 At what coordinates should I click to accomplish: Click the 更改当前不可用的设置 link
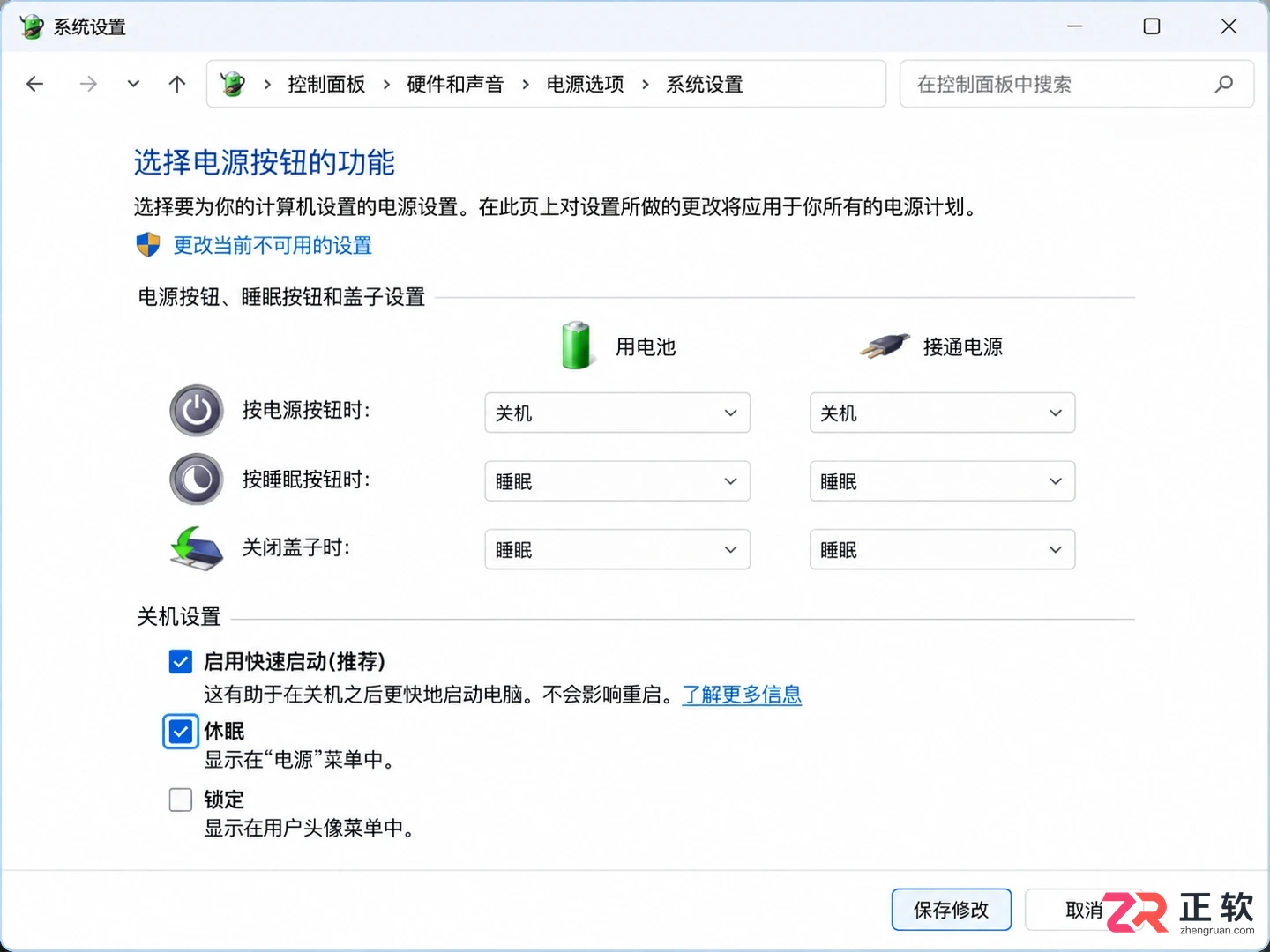(273, 245)
